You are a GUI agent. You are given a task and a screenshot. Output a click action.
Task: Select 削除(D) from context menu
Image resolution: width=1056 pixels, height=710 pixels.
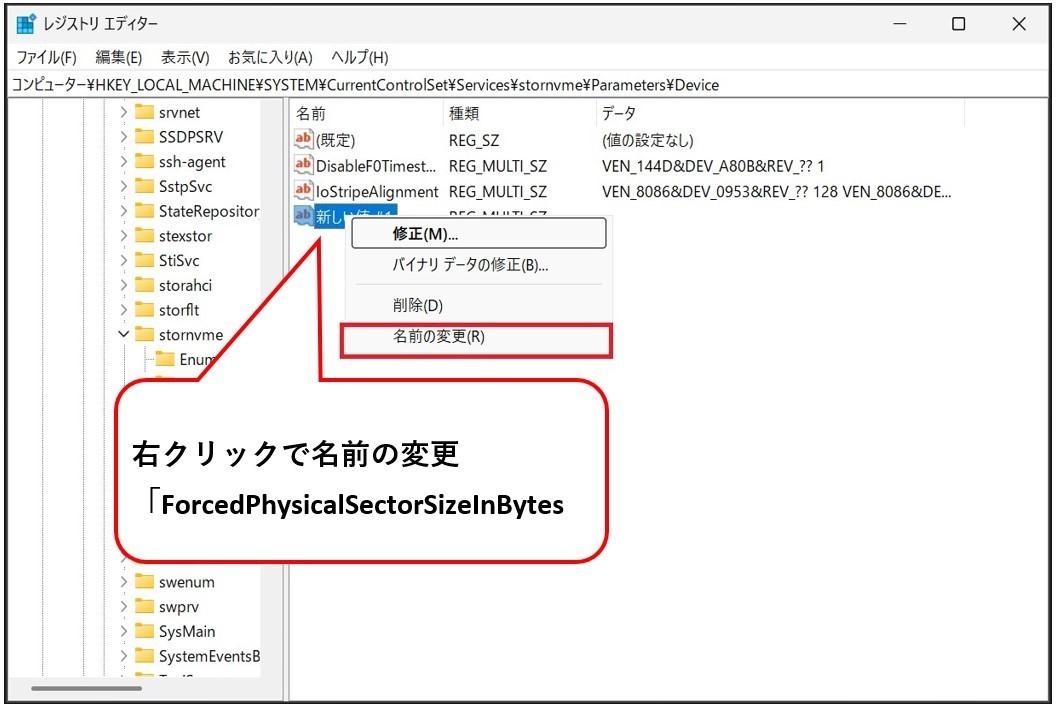click(417, 306)
